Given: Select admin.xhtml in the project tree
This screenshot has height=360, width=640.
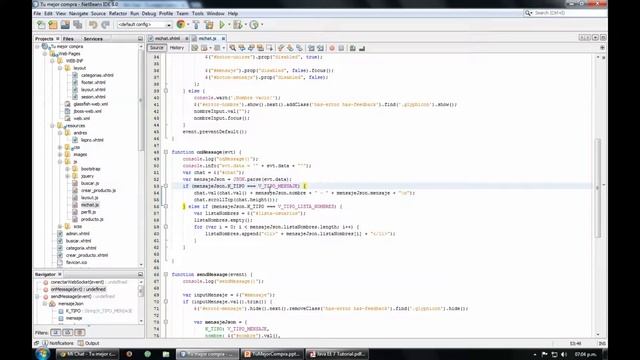Looking at the screenshot, I should [x=78, y=234].
